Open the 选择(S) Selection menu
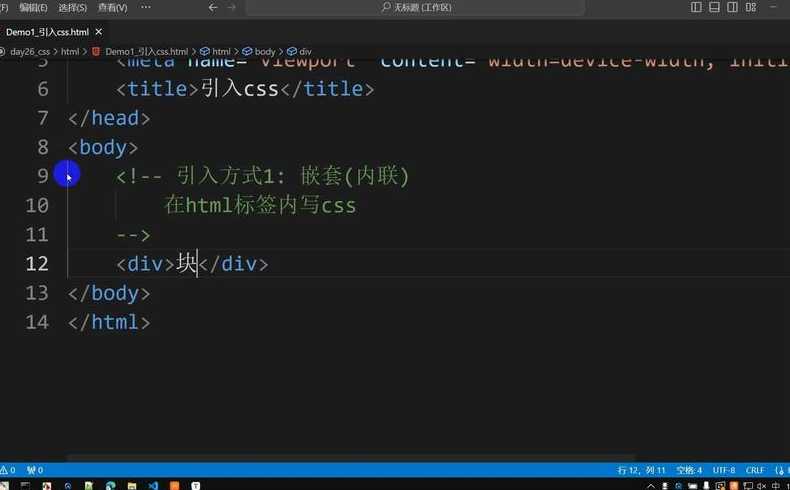The height and width of the screenshot is (490, 790). [73, 8]
